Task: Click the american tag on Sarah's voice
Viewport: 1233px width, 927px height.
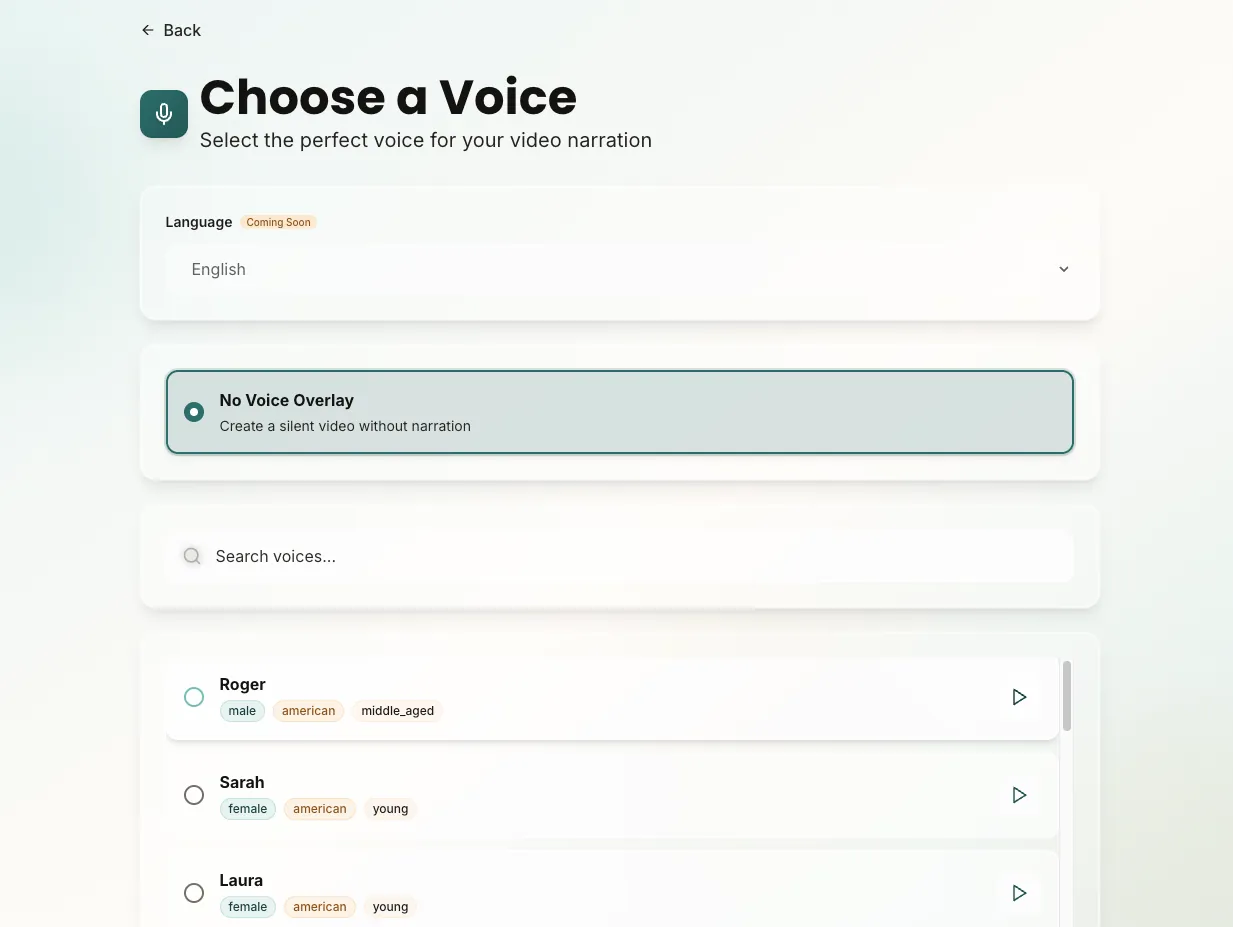Action: point(319,808)
